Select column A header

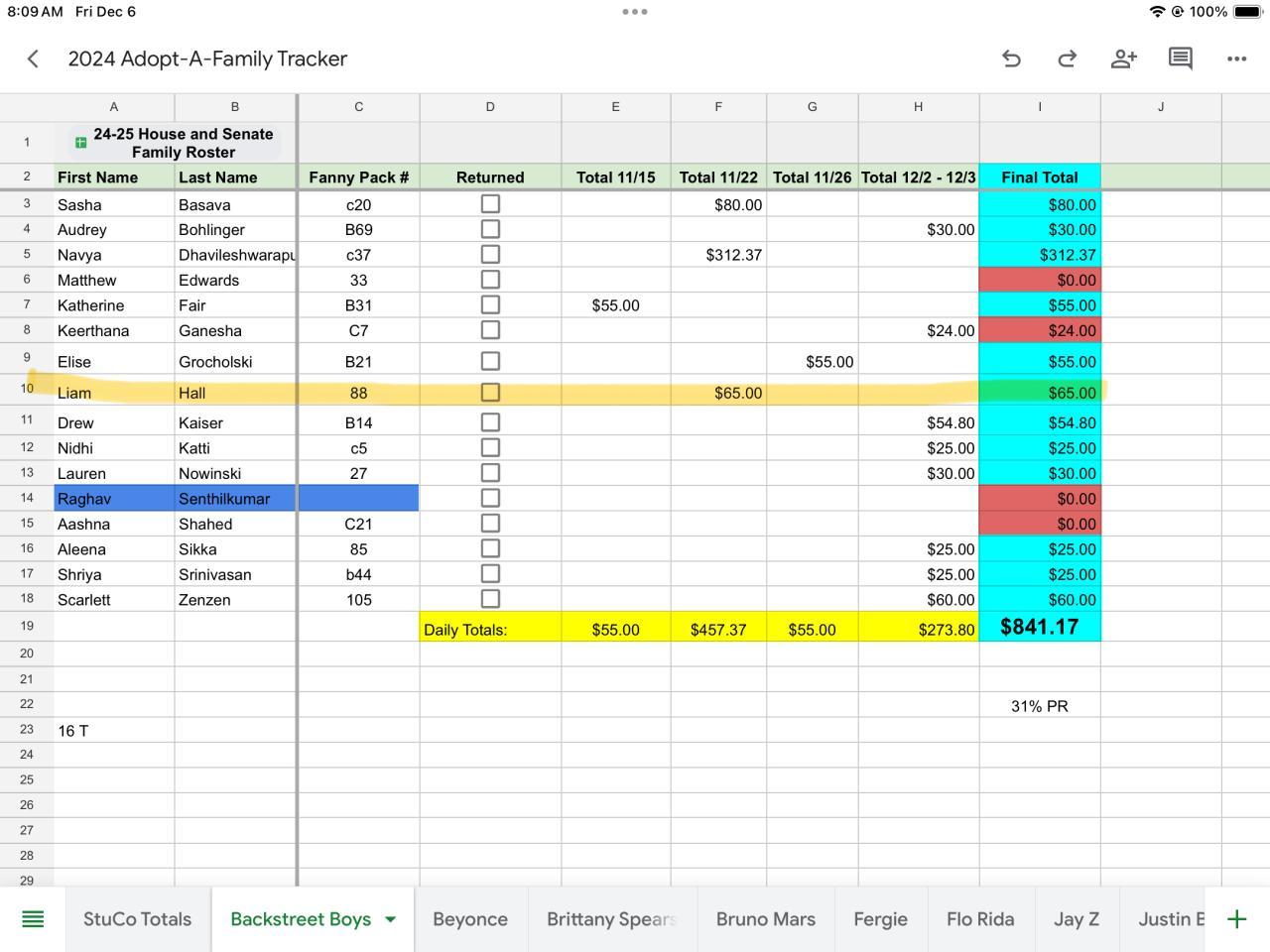(x=114, y=107)
